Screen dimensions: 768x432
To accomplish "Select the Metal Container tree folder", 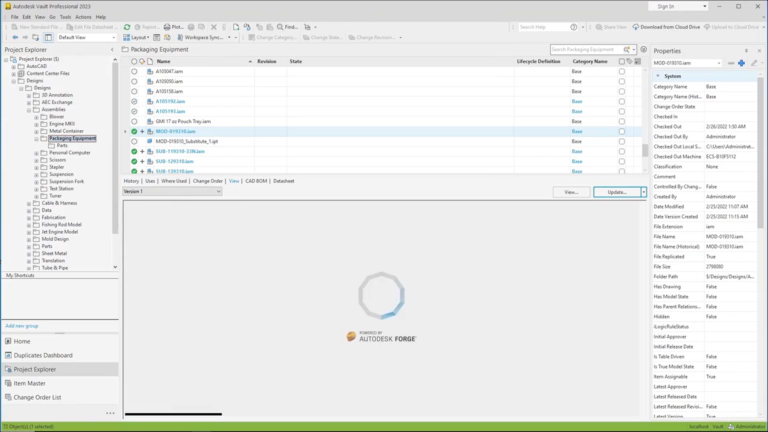I will pos(66,131).
